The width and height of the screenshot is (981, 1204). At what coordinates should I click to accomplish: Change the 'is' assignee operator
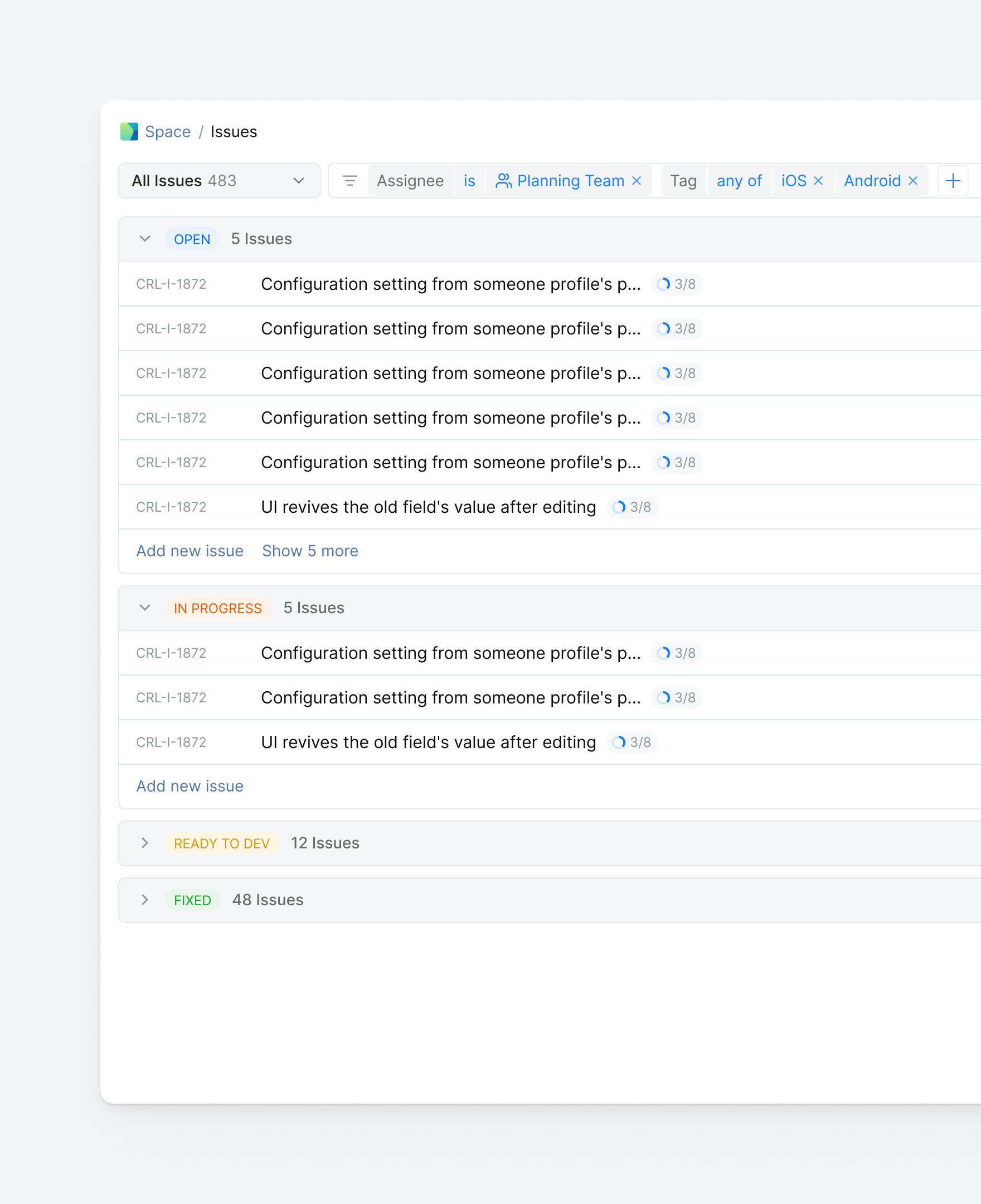(469, 181)
